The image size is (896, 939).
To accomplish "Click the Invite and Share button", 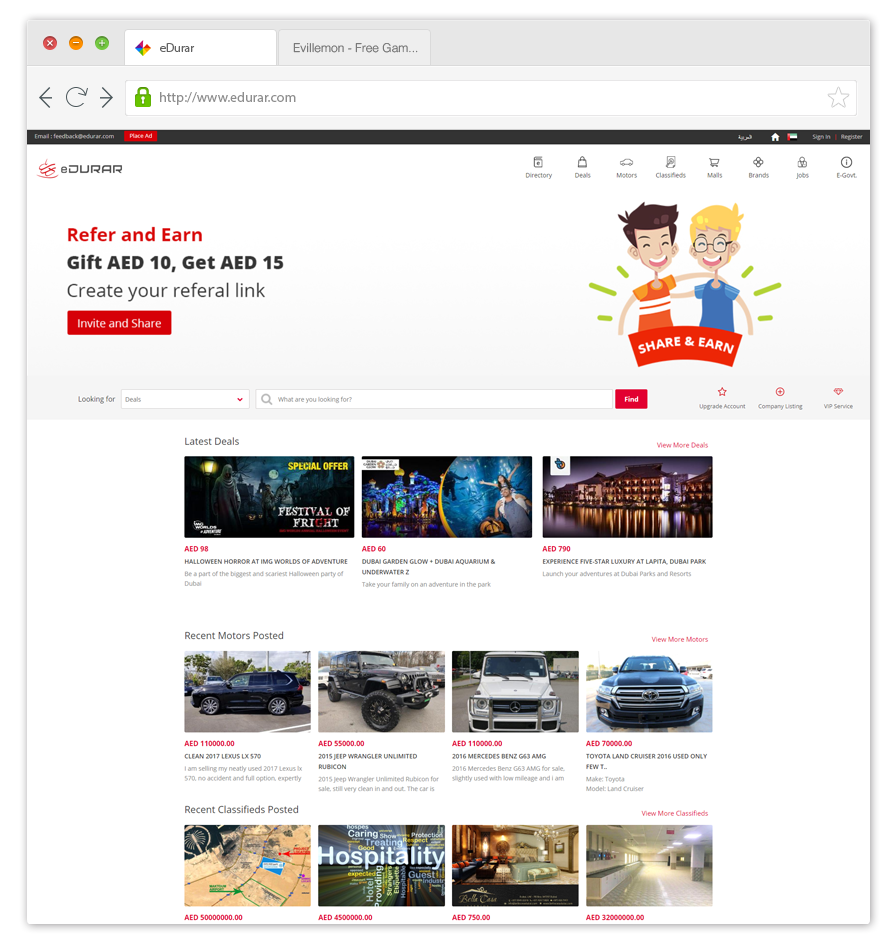I will click(x=119, y=323).
